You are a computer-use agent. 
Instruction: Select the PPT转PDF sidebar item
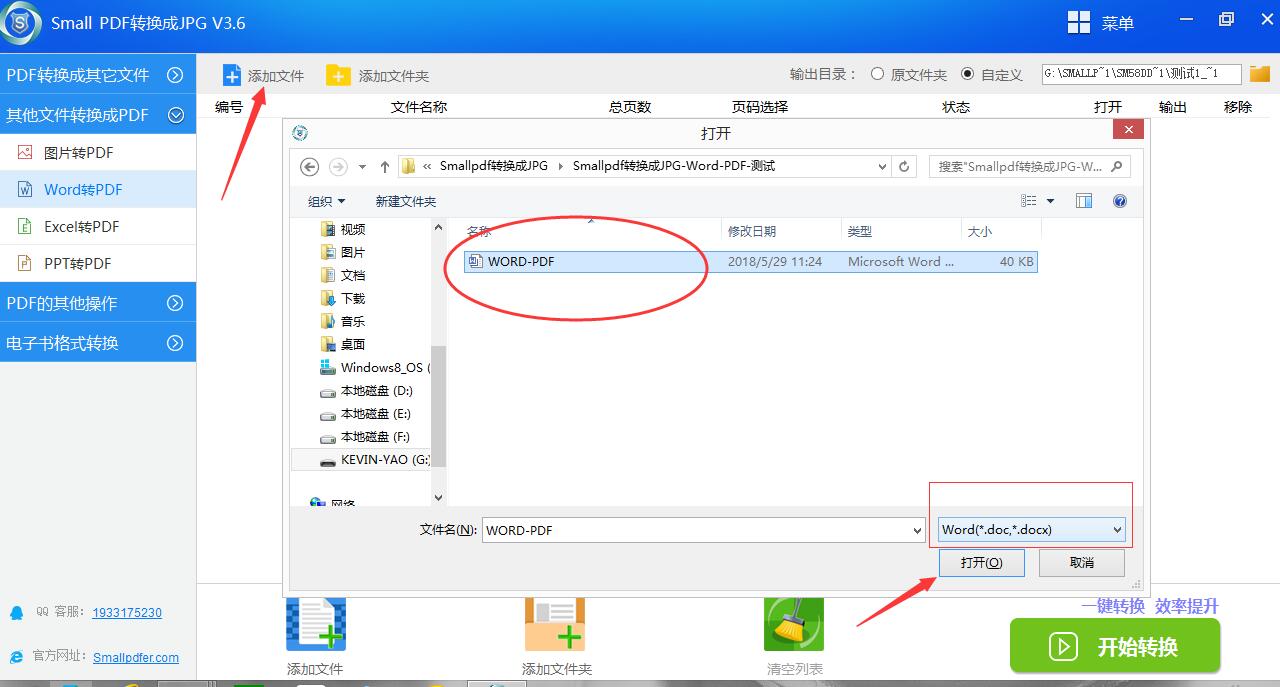pos(98,263)
